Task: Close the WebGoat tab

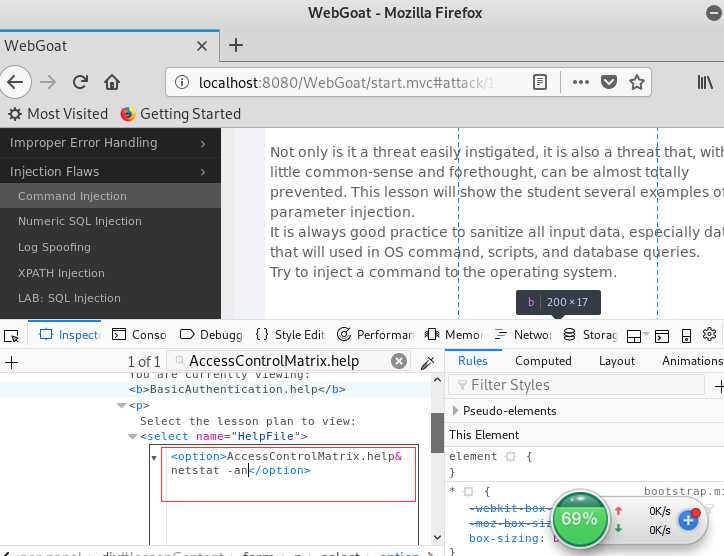Action: coord(201,46)
